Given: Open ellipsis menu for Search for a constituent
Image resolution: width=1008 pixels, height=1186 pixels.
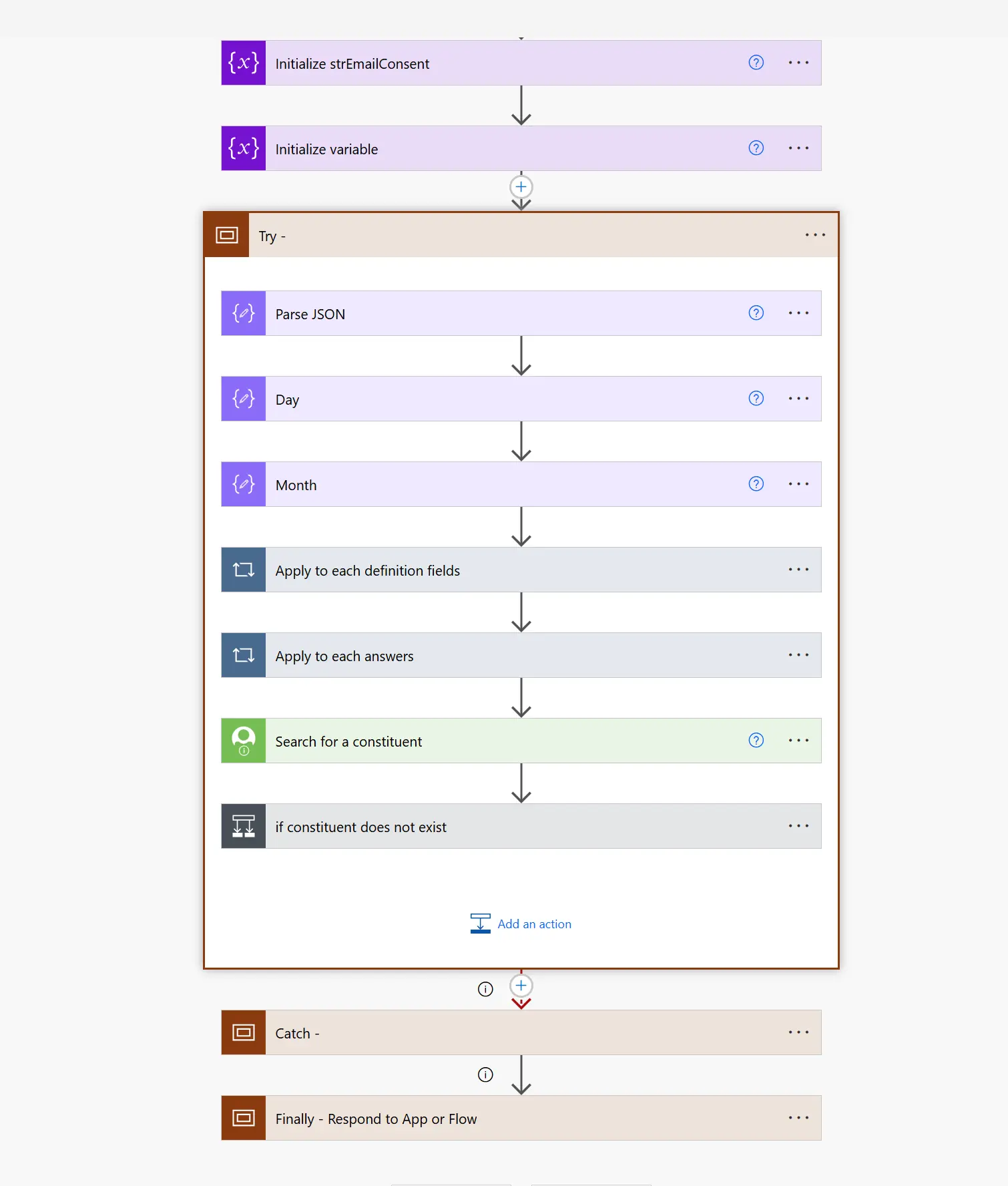Looking at the screenshot, I should [798, 741].
